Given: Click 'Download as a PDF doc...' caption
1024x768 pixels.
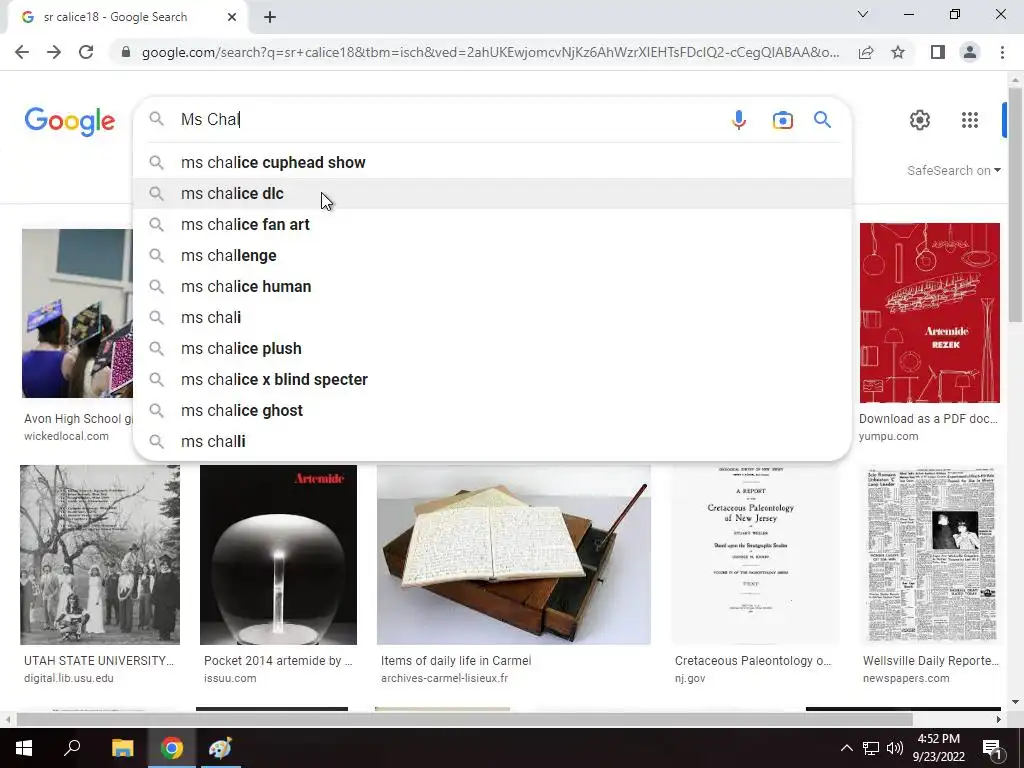Looking at the screenshot, I should 928,419.
